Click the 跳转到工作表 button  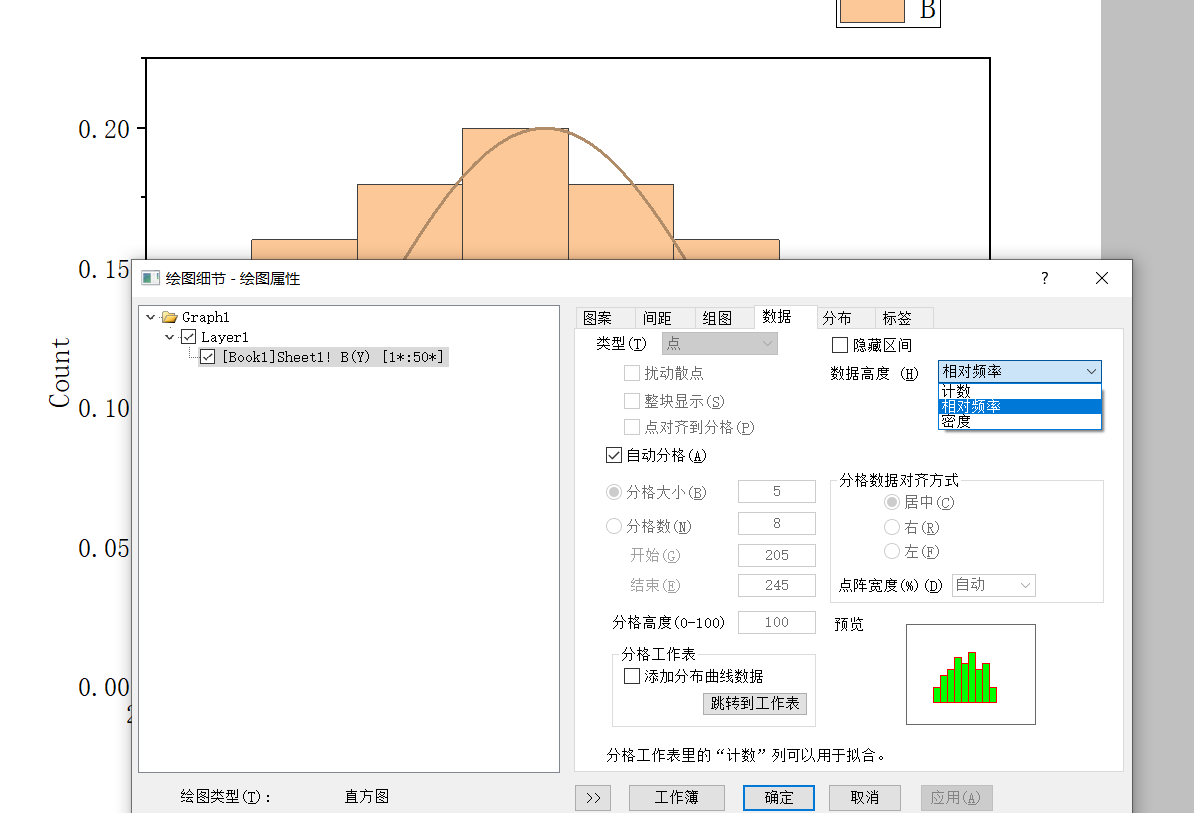(x=755, y=703)
